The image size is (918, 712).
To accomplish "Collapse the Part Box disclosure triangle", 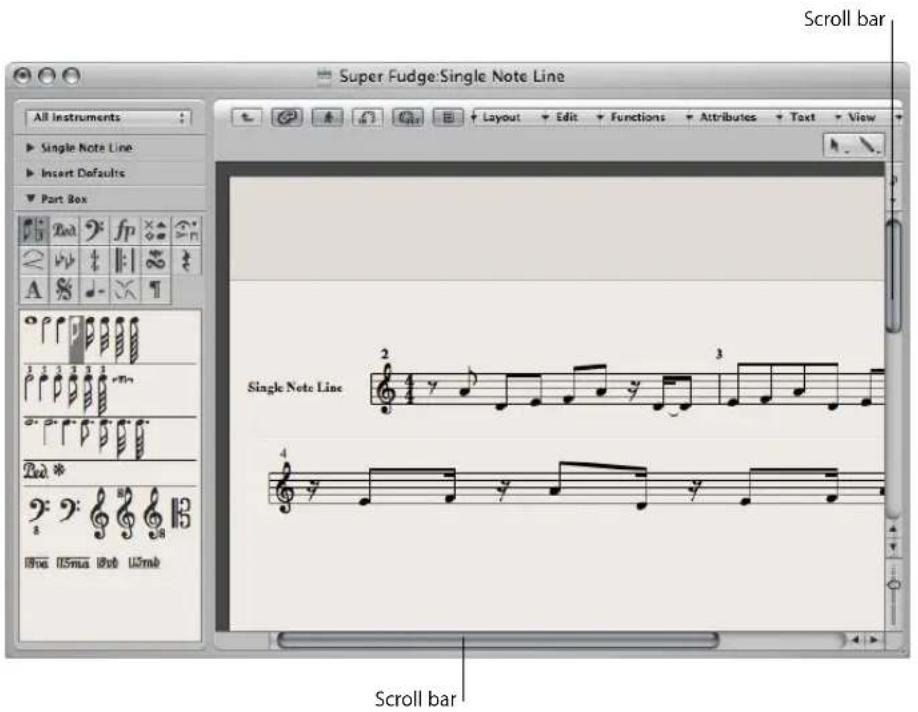I will pyautogui.click(x=30, y=198).
